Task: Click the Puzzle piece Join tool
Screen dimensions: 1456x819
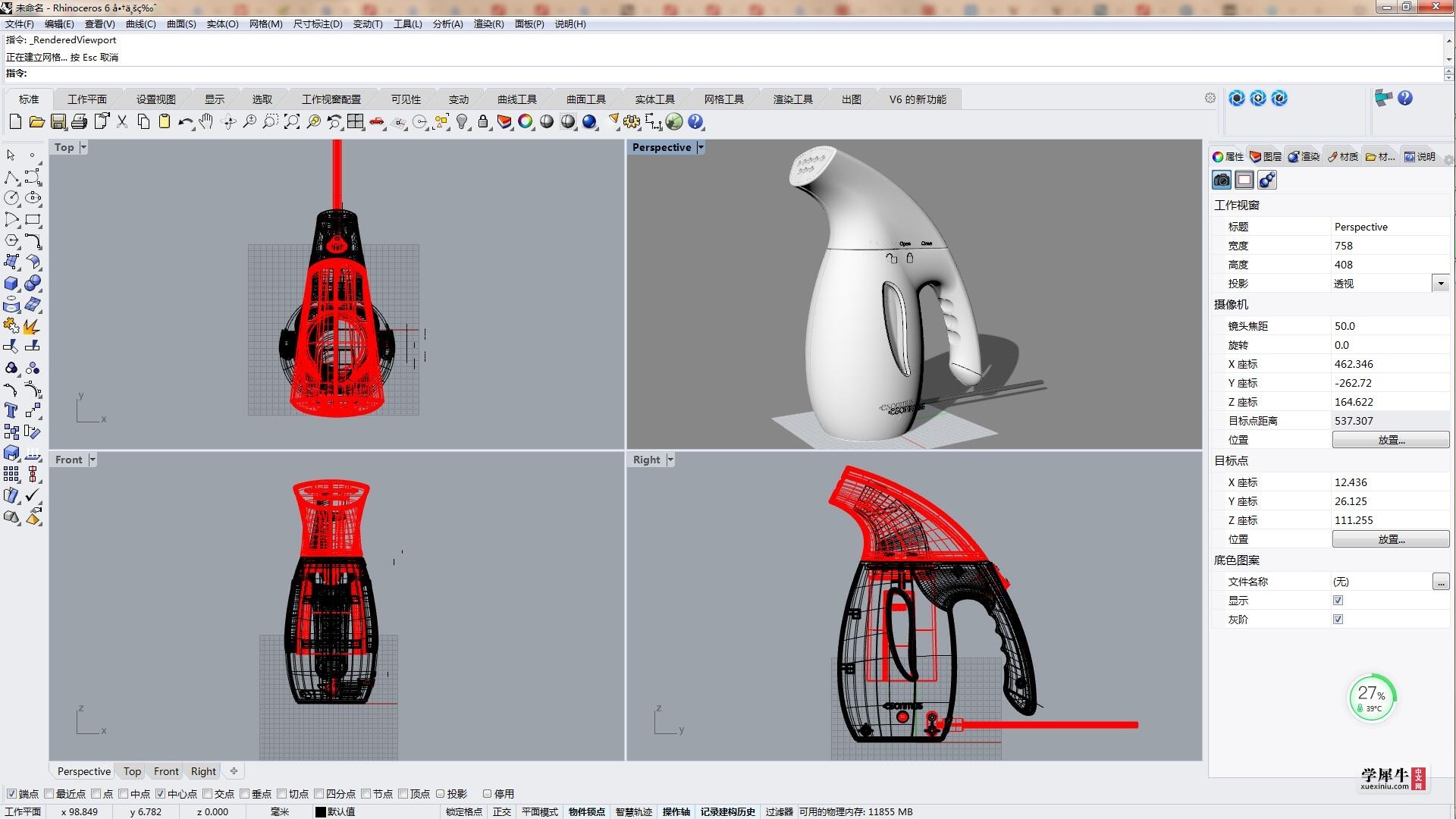Action: click(11, 326)
